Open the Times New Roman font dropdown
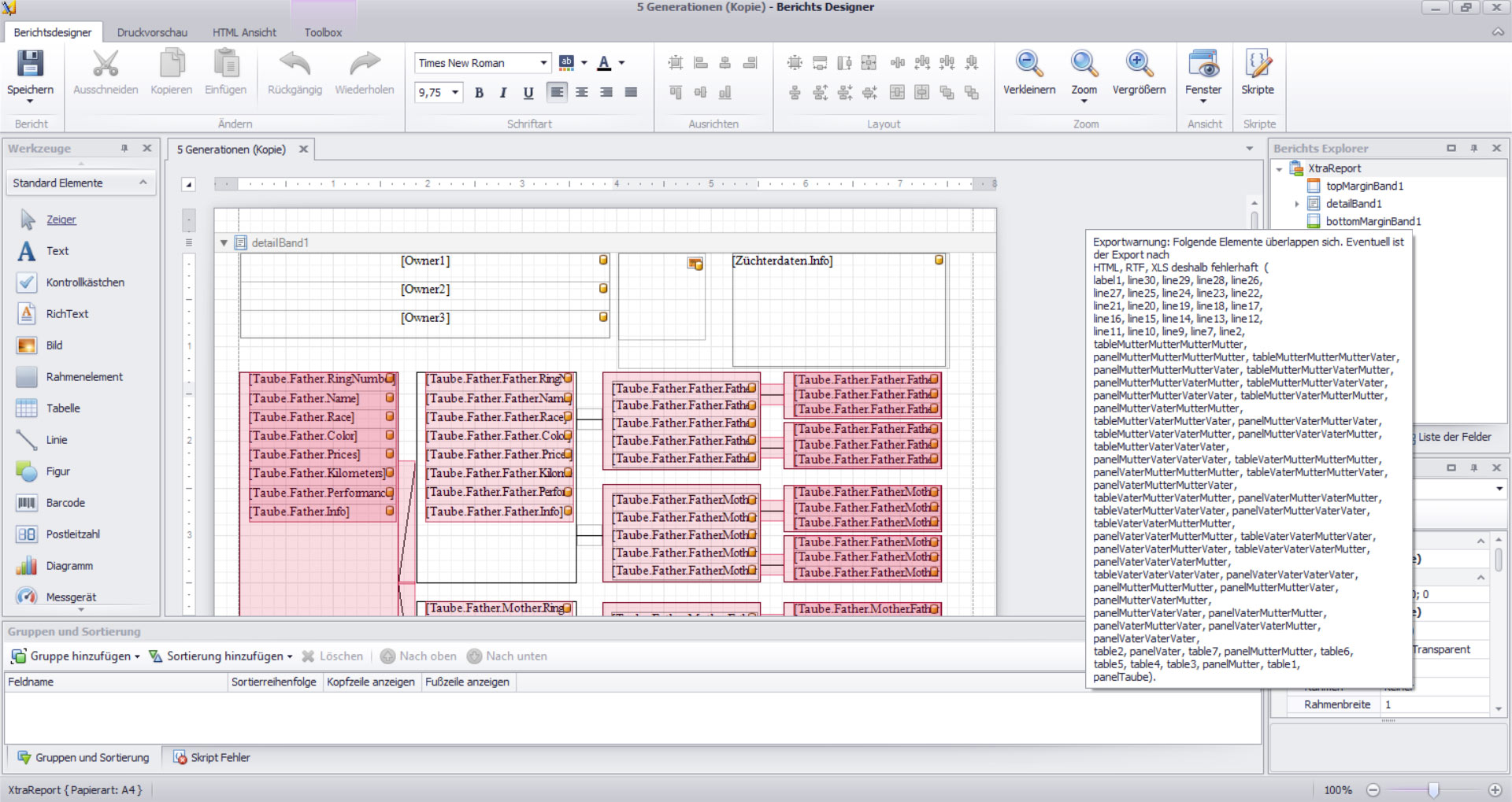The width and height of the screenshot is (1512, 802). pos(543,63)
